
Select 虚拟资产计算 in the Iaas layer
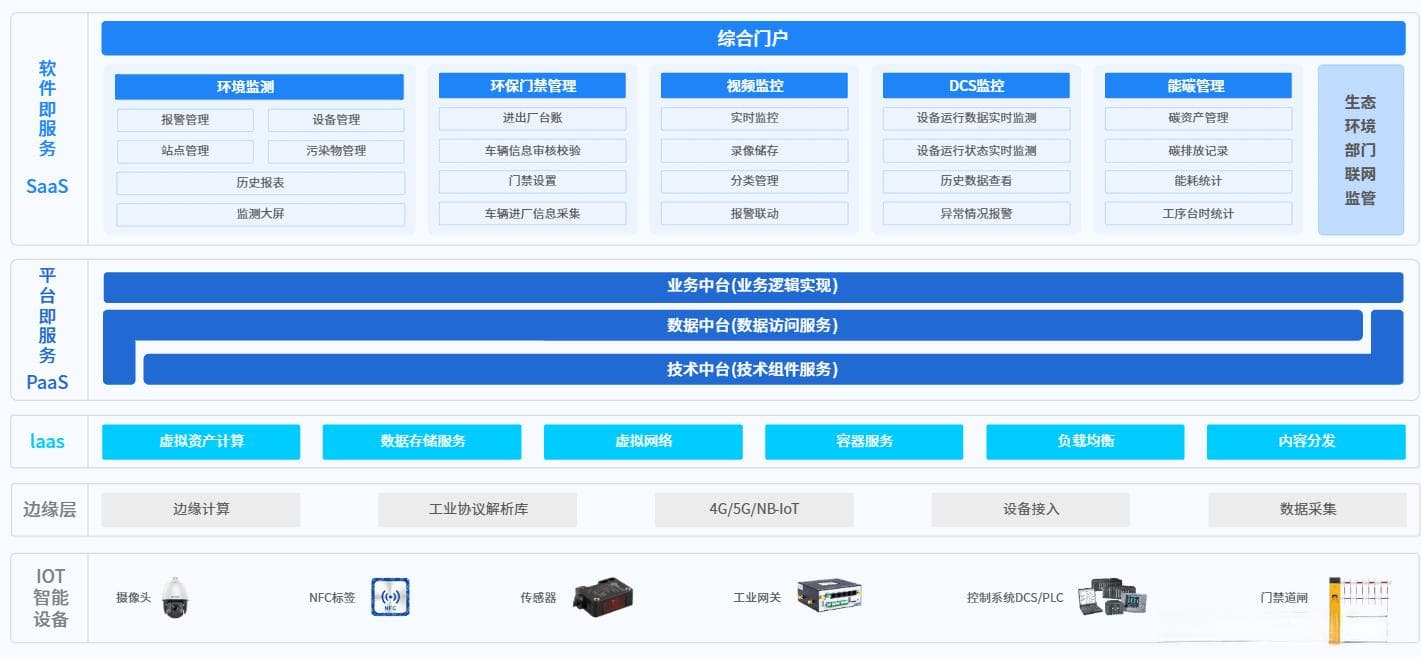pyautogui.click(x=201, y=441)
